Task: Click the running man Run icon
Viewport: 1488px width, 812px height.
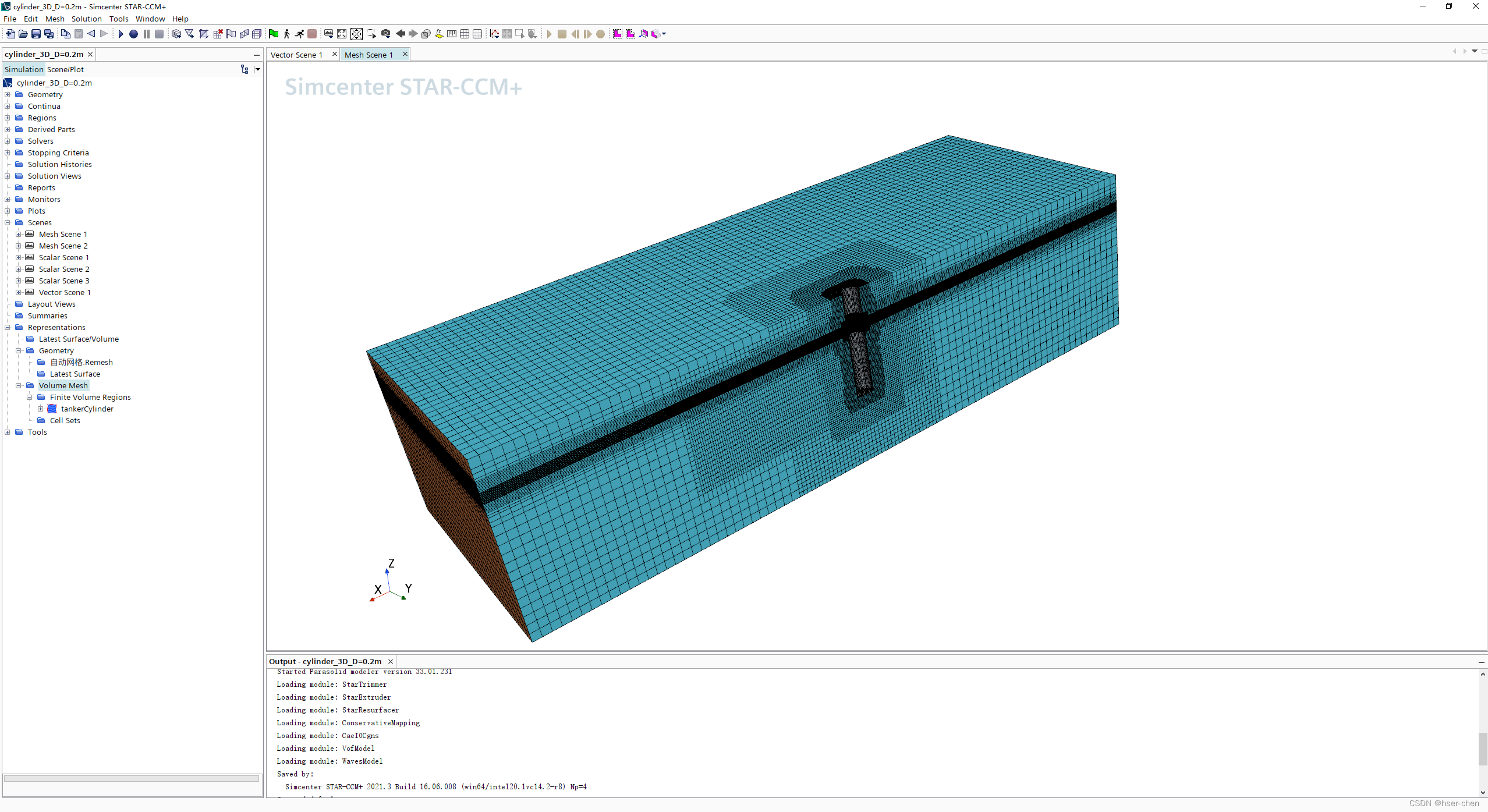Action: [x=299, y=34]
